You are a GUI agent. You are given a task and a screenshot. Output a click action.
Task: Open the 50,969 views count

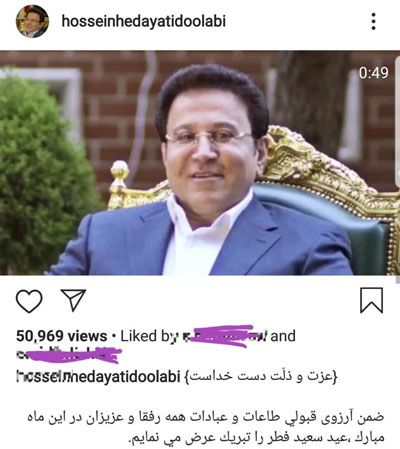(62, 336)
